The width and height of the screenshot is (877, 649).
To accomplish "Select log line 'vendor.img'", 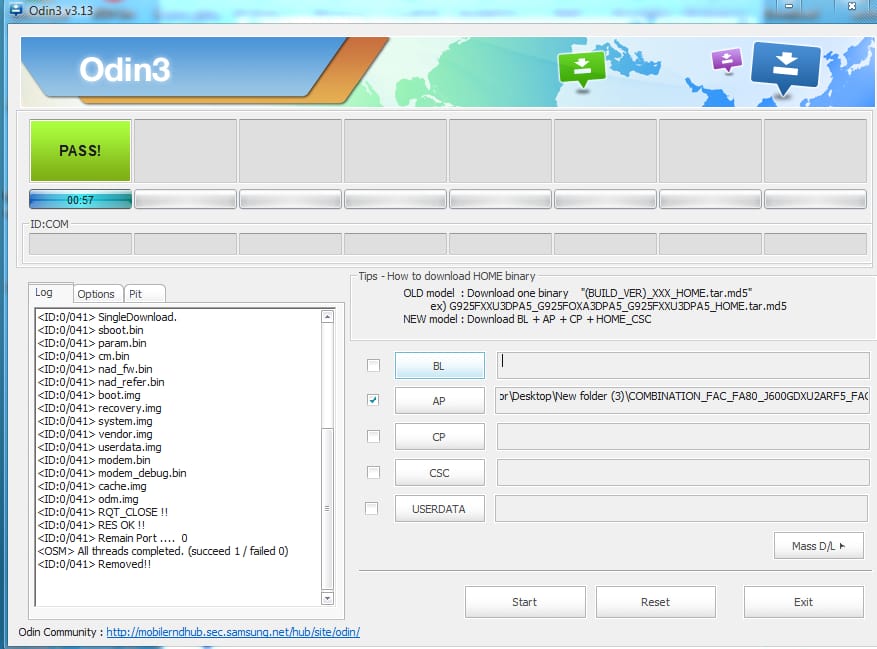I will (x=95, y=434).
